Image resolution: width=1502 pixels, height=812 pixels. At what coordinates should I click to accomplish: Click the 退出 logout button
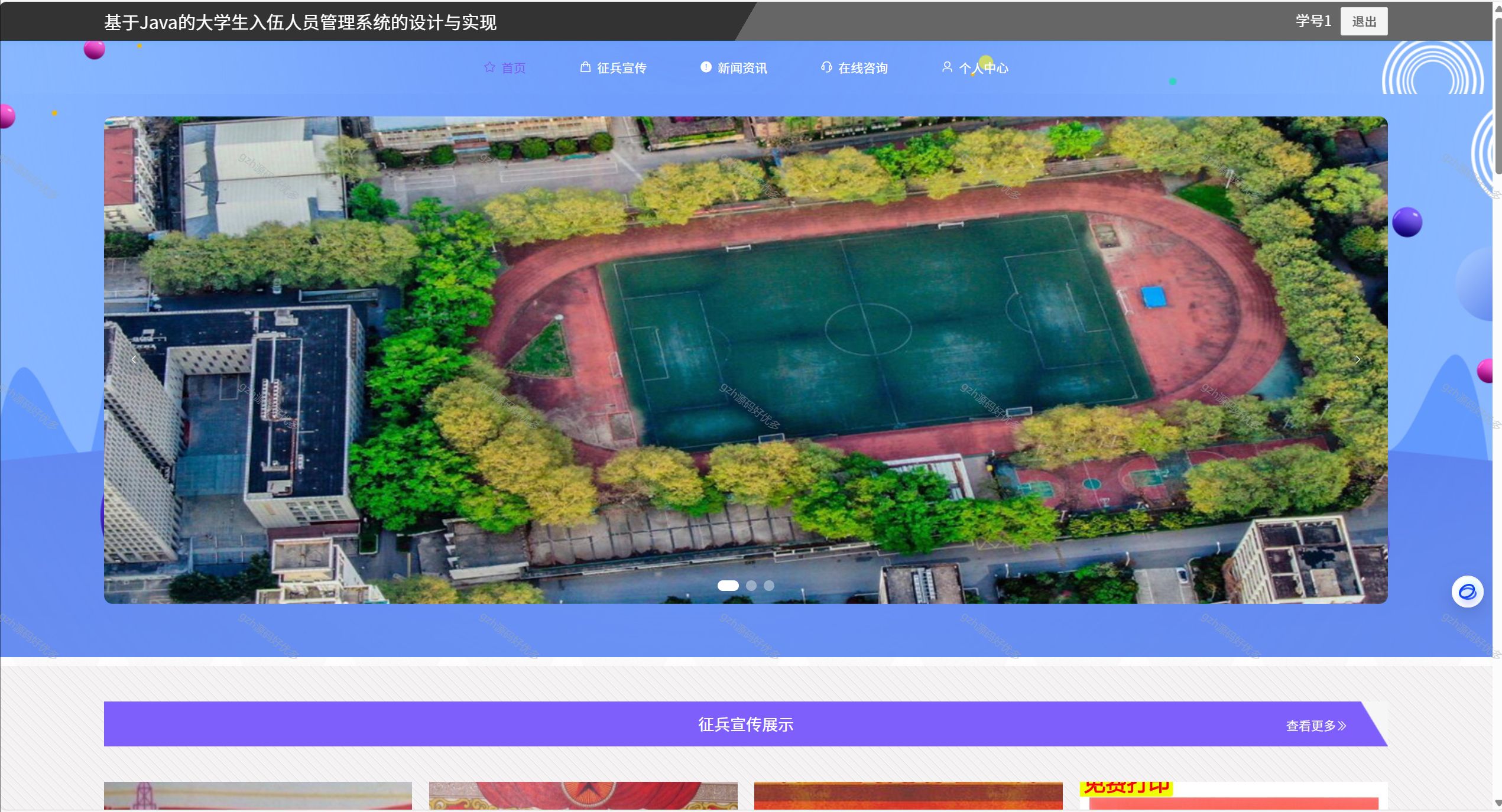click(x=1364, y=22)
